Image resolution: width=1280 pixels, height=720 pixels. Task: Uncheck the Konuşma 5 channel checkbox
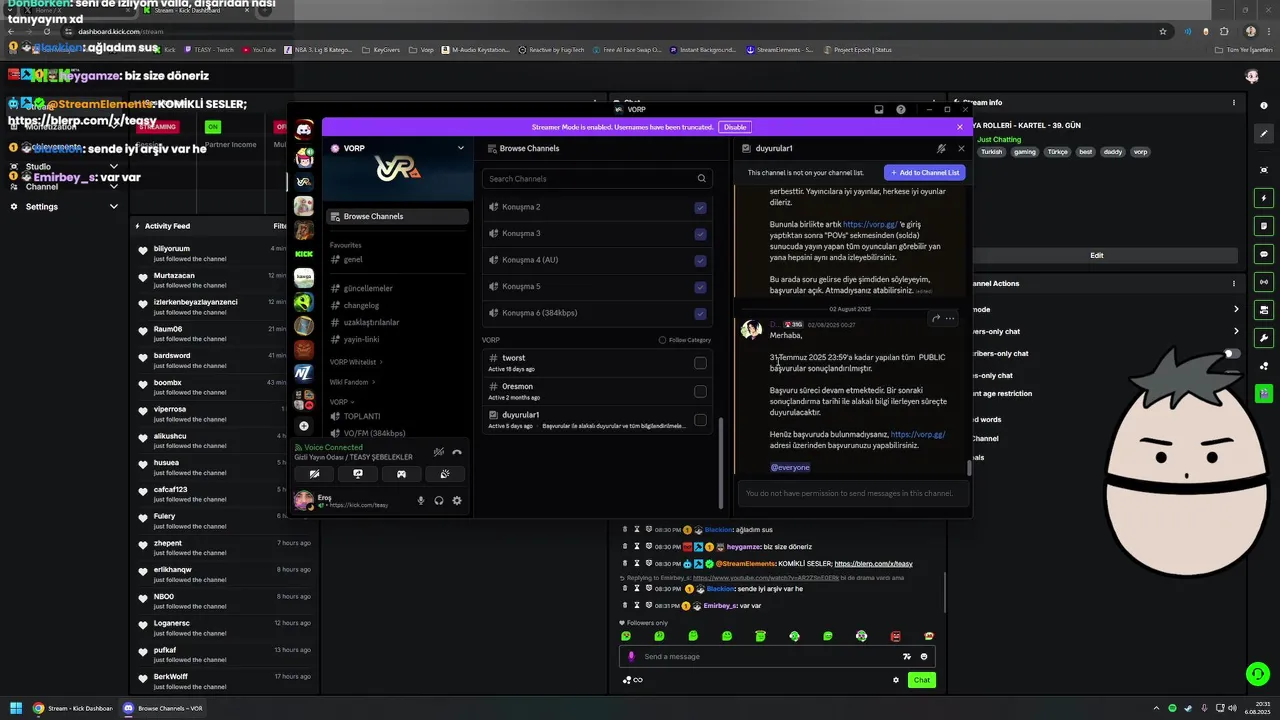pos(700,287)
